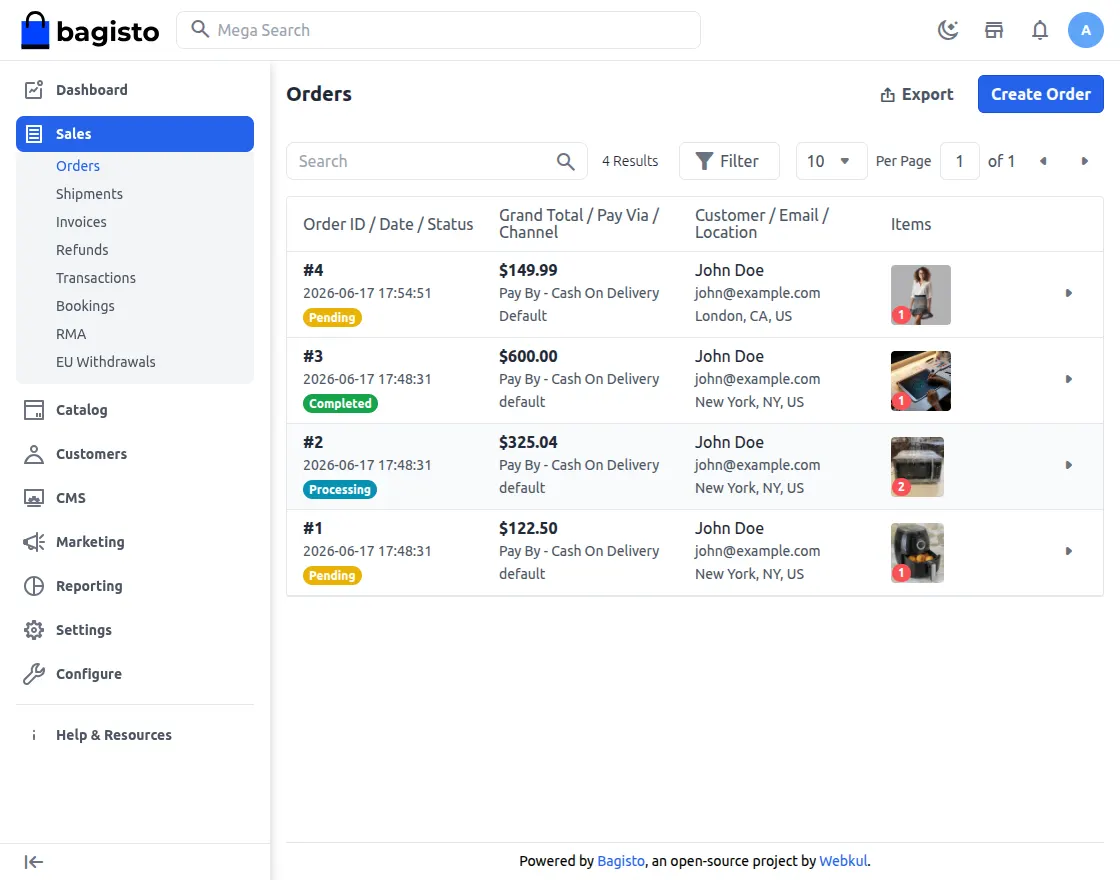Open Refunds submenu link
The width and height of the screenshot is (1120, 880).
click(x=82, y=250)
